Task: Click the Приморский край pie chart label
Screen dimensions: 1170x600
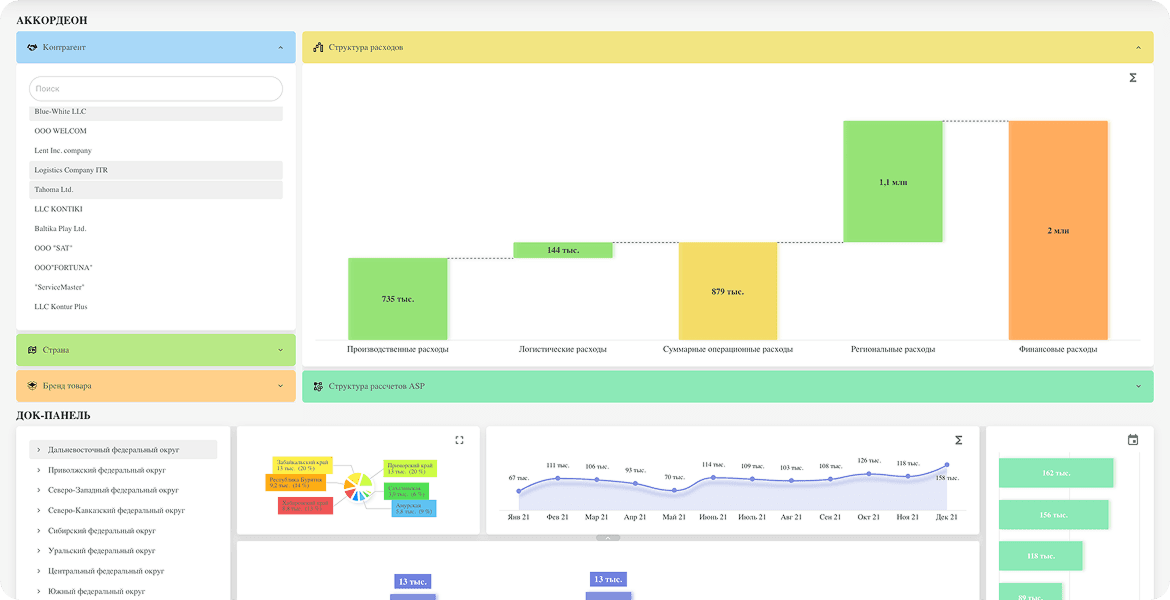Action: pos(410,469)
